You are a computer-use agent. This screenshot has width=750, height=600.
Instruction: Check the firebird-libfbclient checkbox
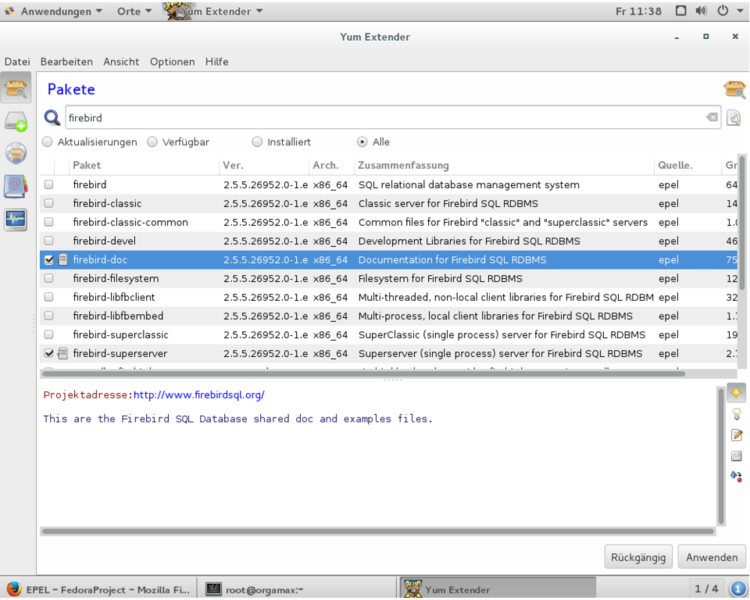[x=49, y=297]
